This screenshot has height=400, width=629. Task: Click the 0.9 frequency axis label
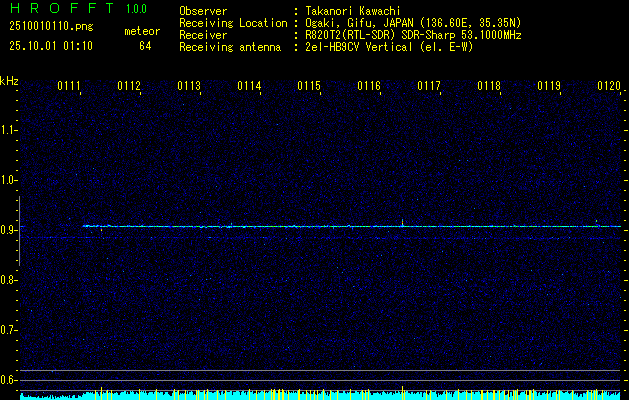[x=9, y=230]
